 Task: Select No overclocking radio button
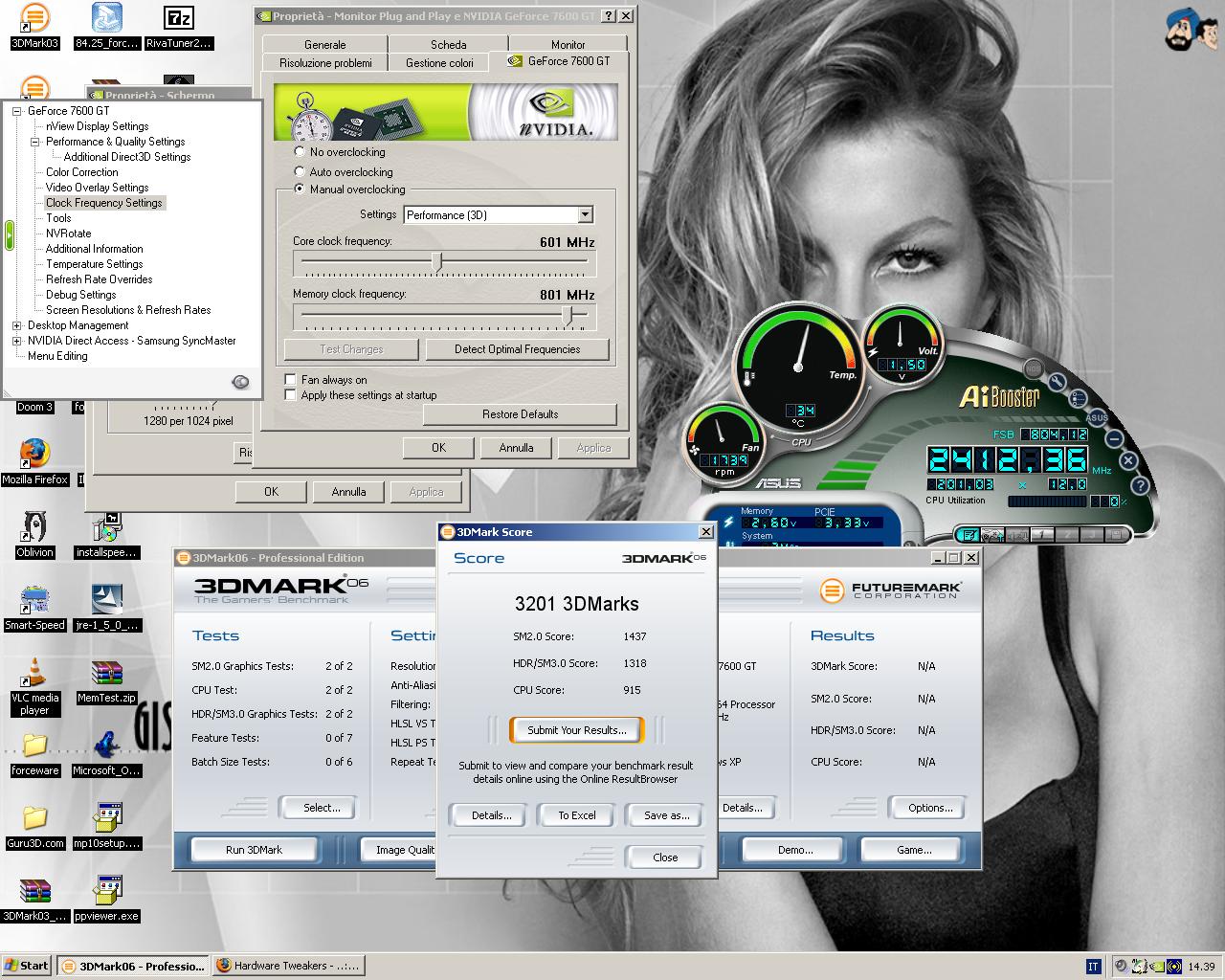tap(300, 151)
